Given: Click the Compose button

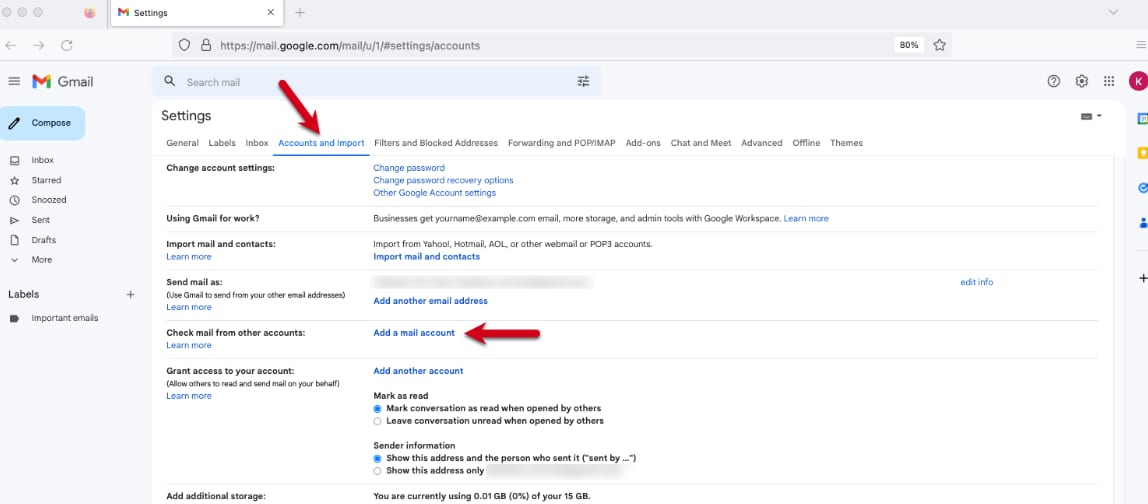Looking at the screenshot, I should (42, 123).
